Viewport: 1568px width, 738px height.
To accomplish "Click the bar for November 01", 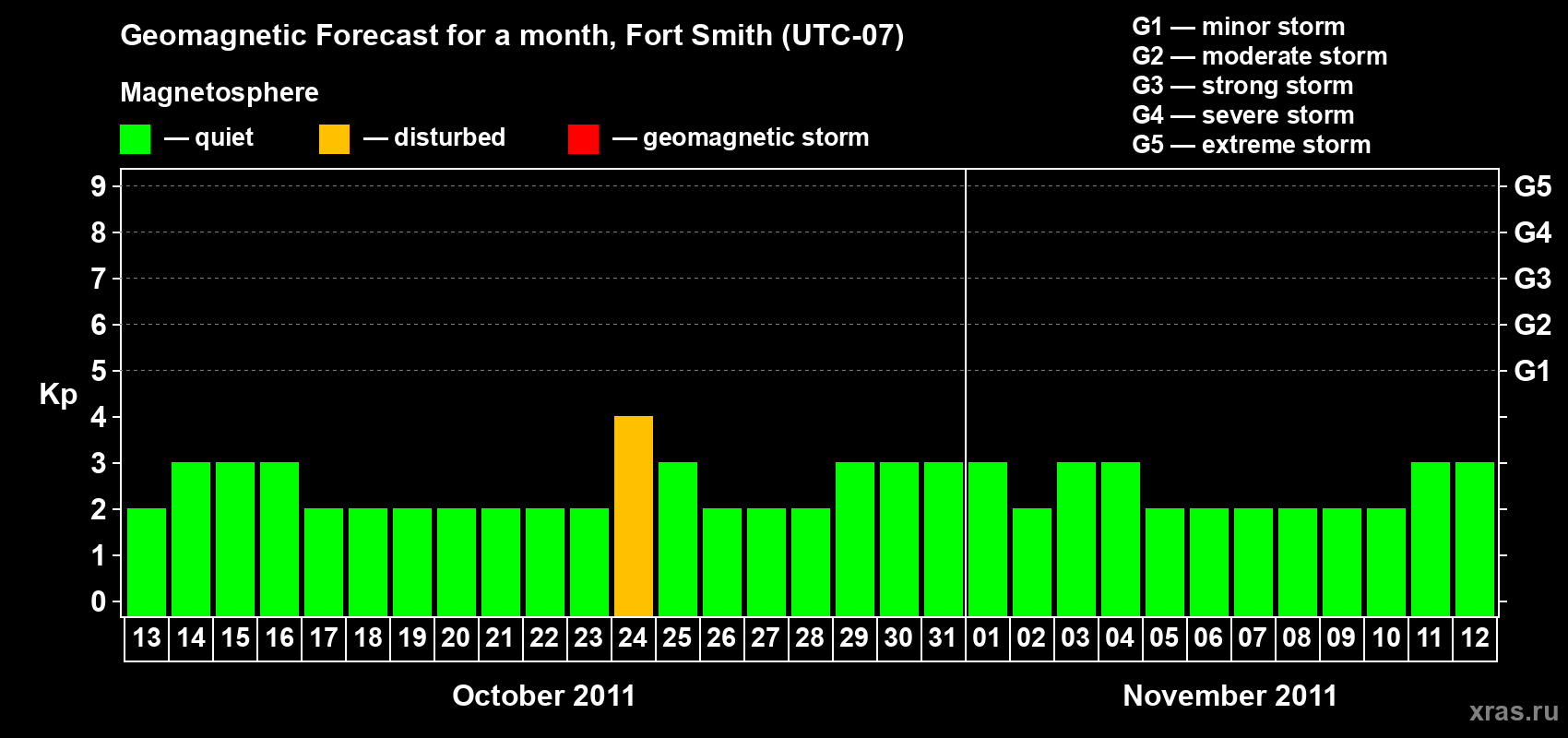I will (x=988, y=539).
